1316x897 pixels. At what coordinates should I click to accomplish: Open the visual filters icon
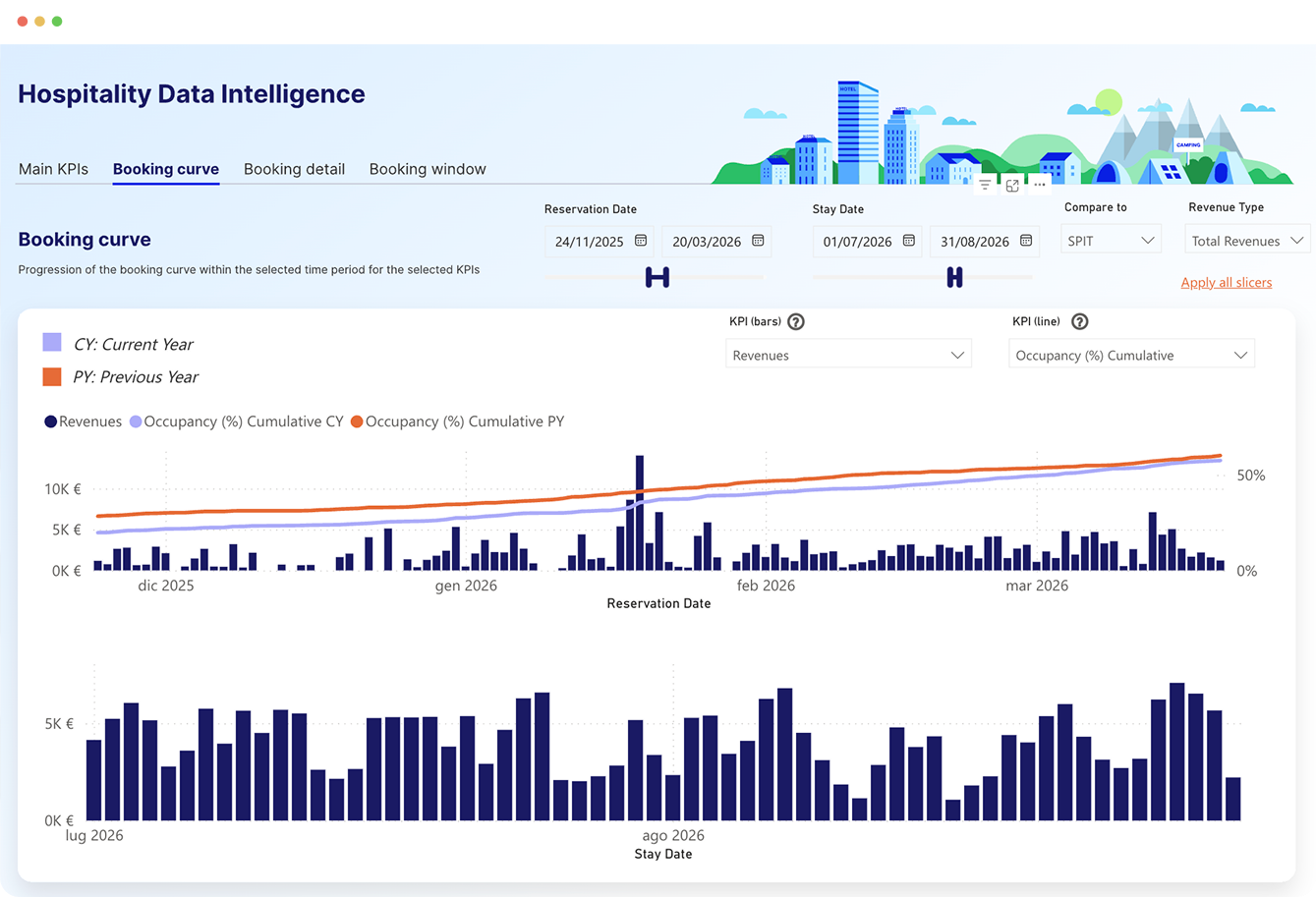tap(985, 185)
